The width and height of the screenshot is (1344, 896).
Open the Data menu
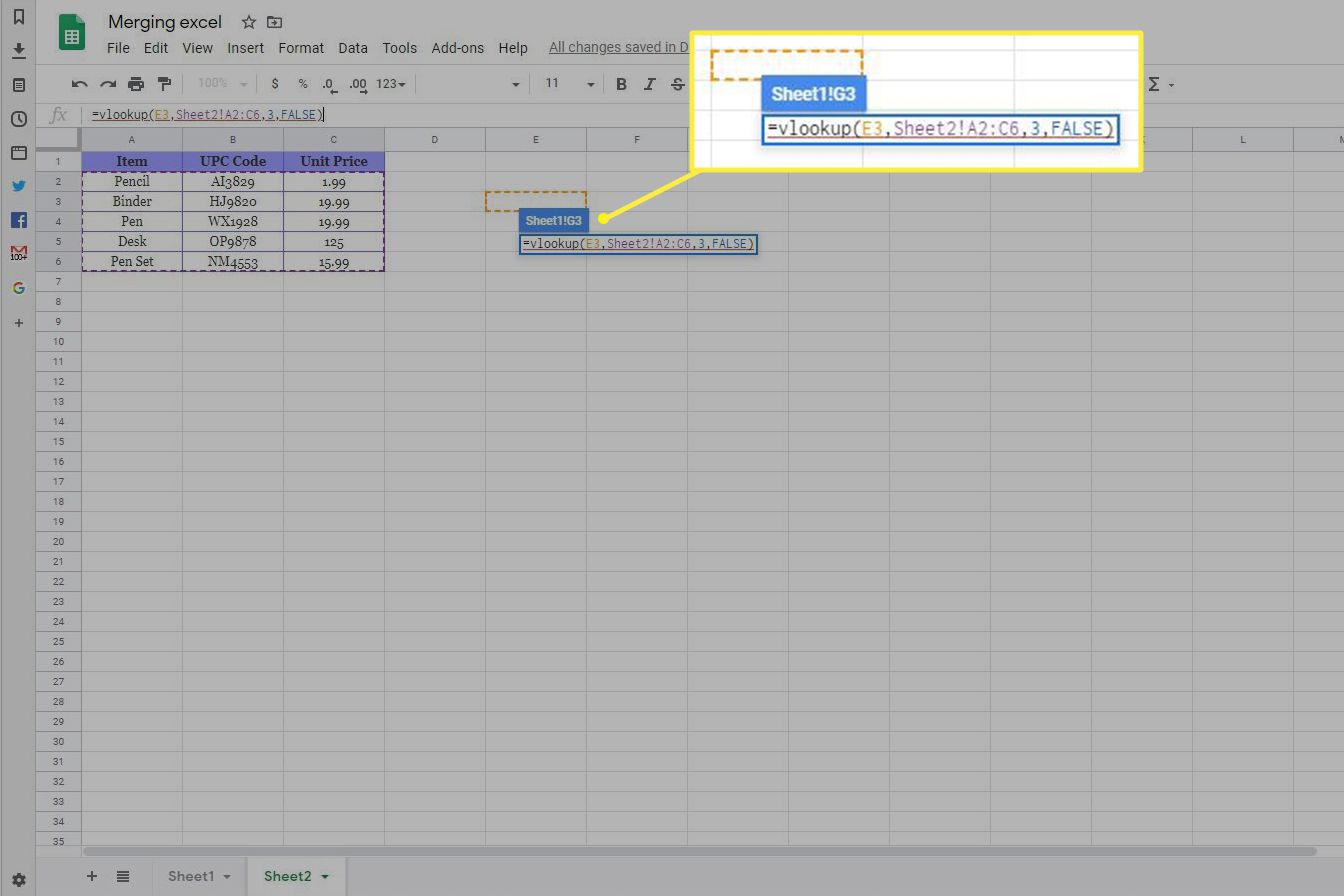tap(353, 48)
